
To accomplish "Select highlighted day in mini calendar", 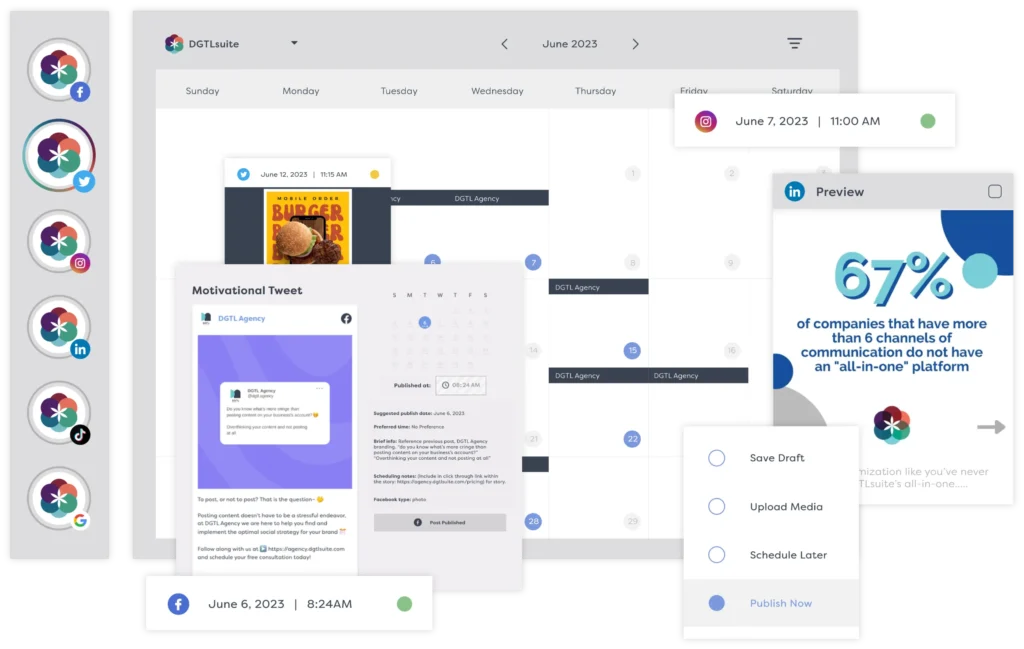I will point(424,323).
